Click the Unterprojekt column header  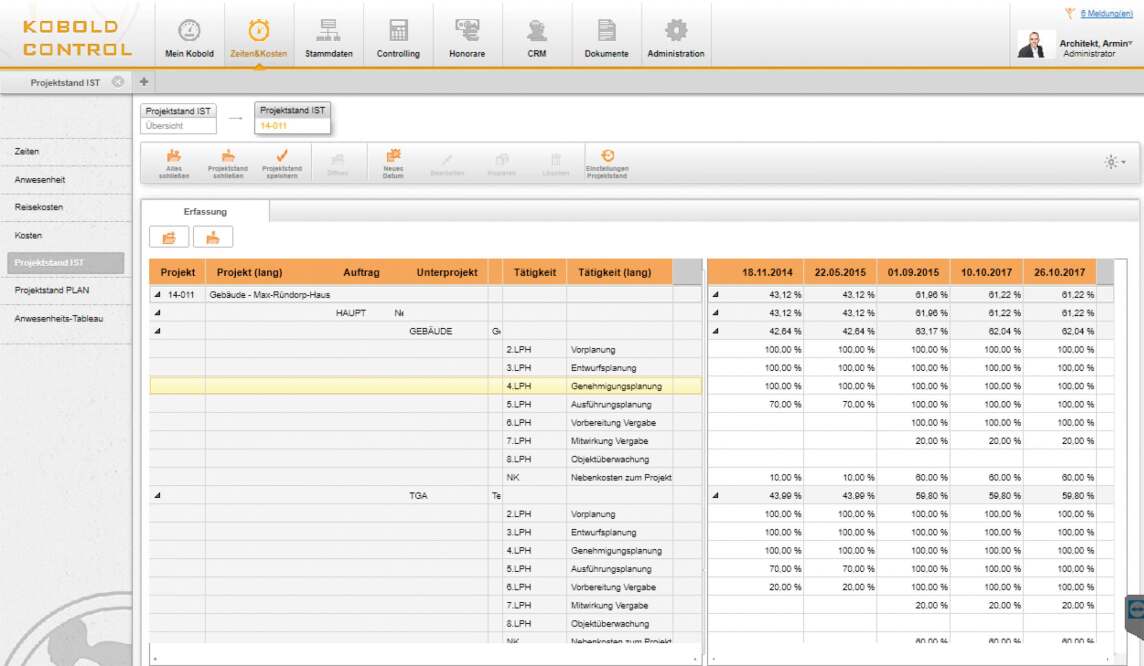click(x=447, y=272)
